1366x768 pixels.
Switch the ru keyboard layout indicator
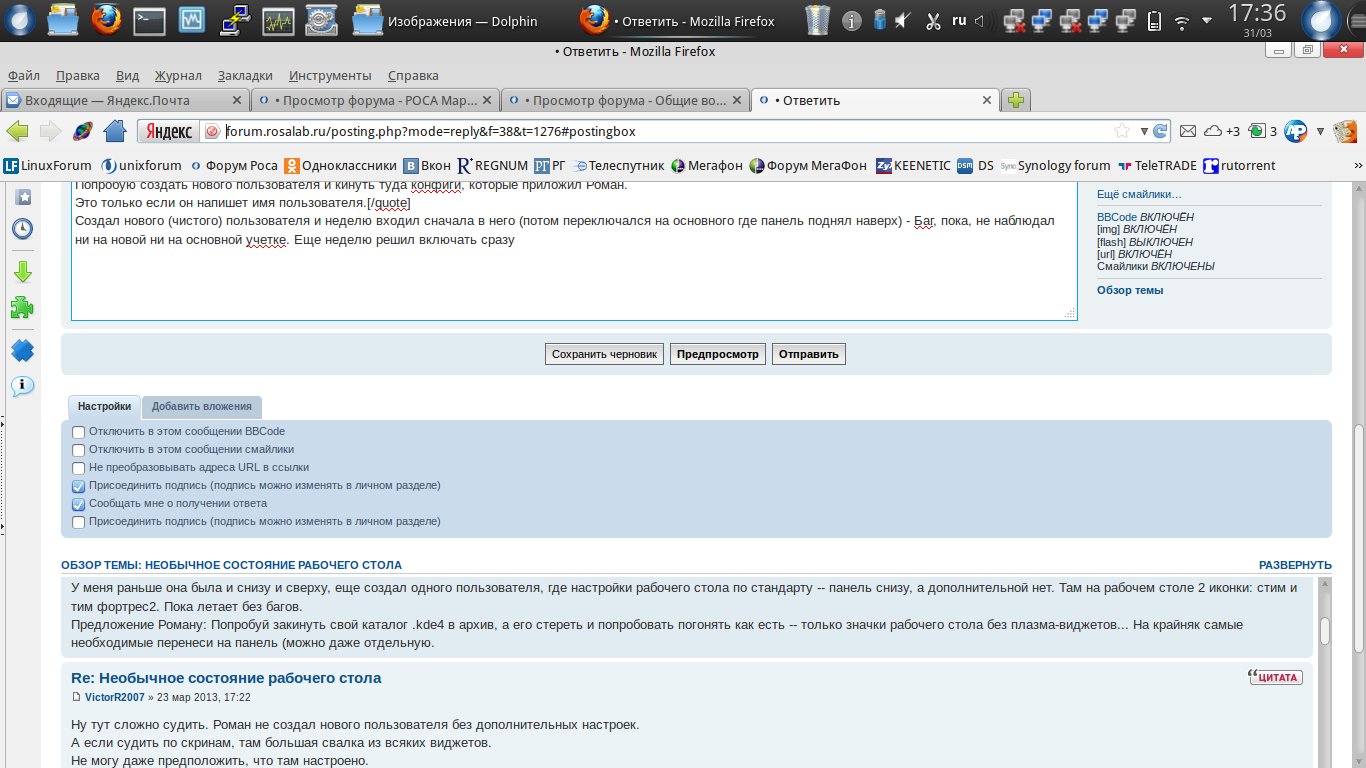coord(959,20)
